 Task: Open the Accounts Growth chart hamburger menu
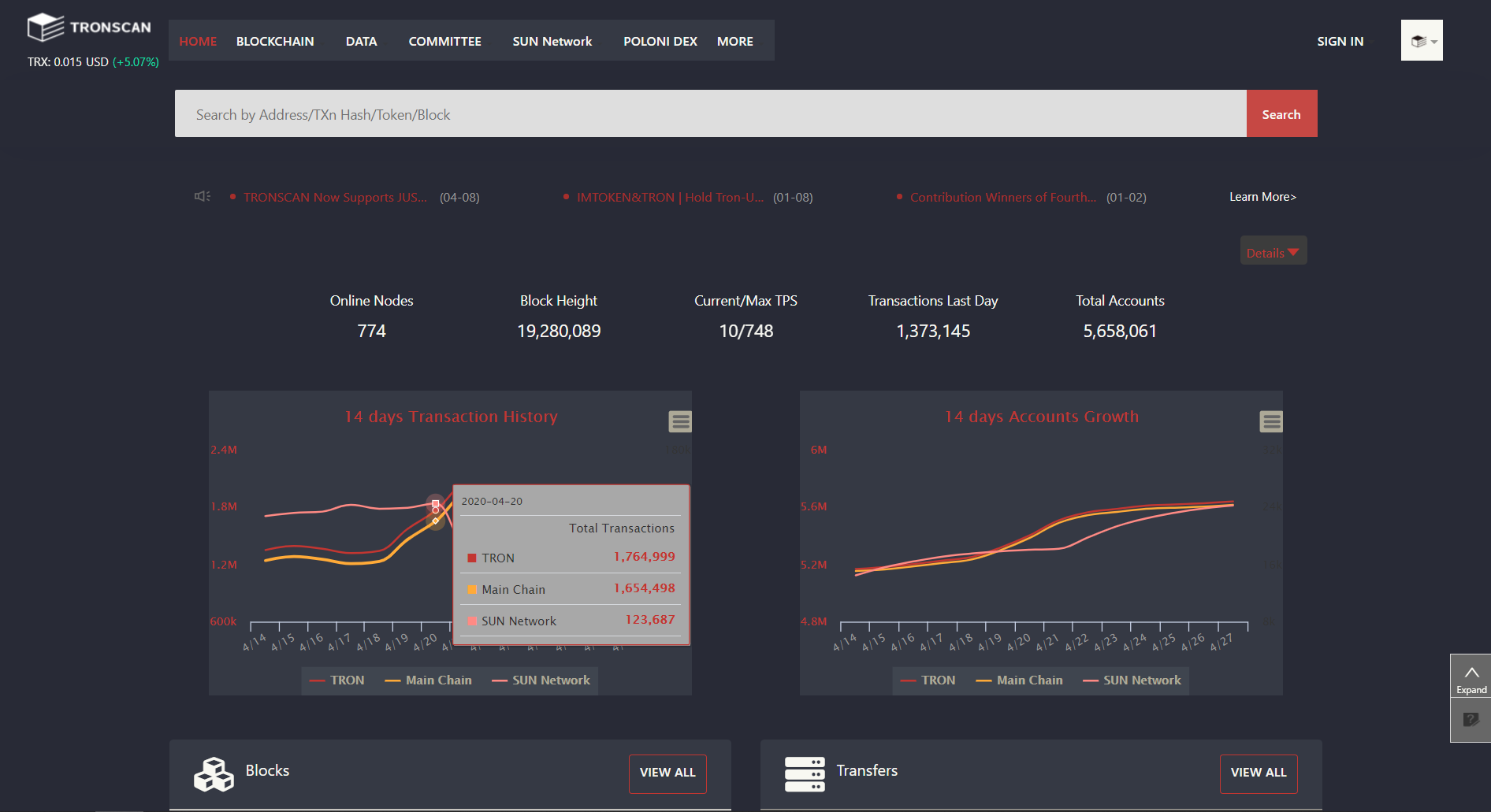1270,422
